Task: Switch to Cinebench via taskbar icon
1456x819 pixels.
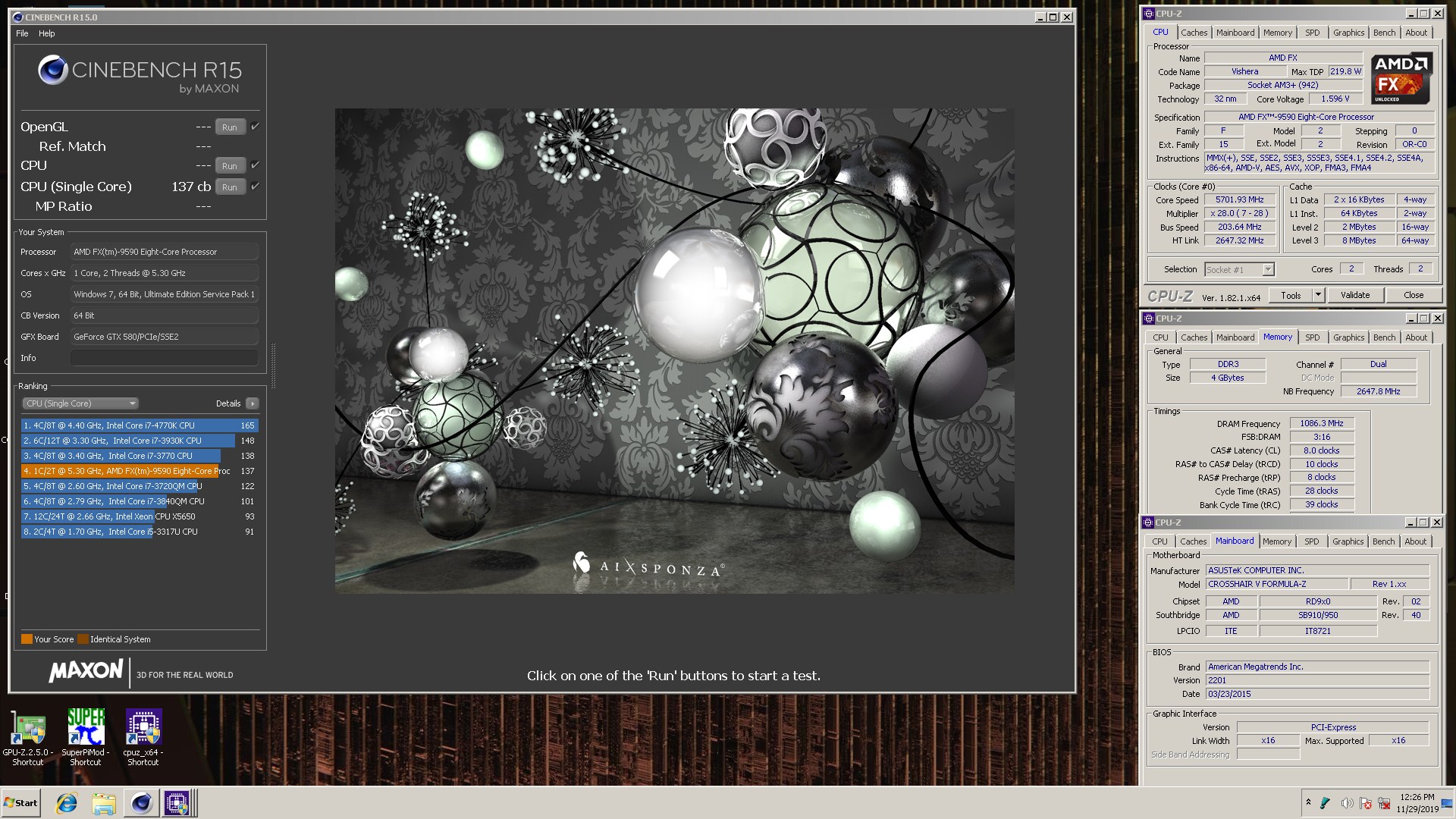Action: coord(141,803)
